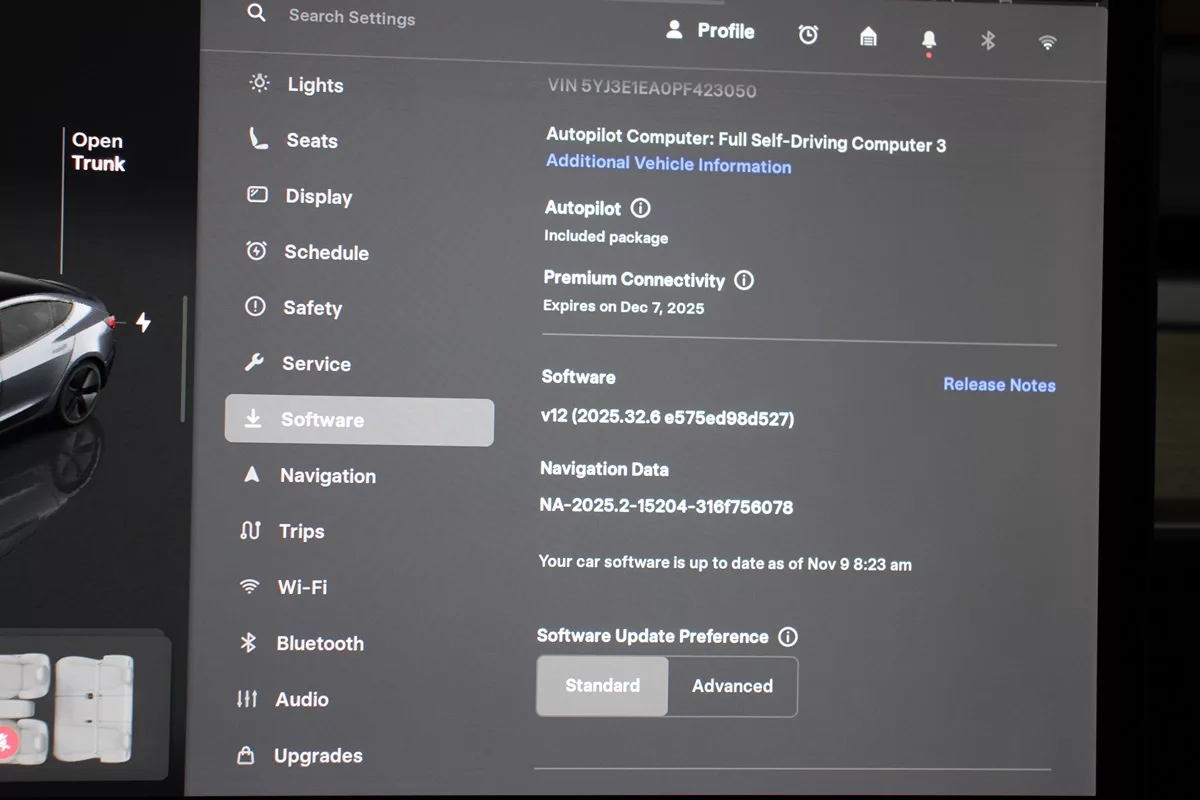The image size is (1200, 800).
Task: View the Release Notes
Action: point(999,385)
